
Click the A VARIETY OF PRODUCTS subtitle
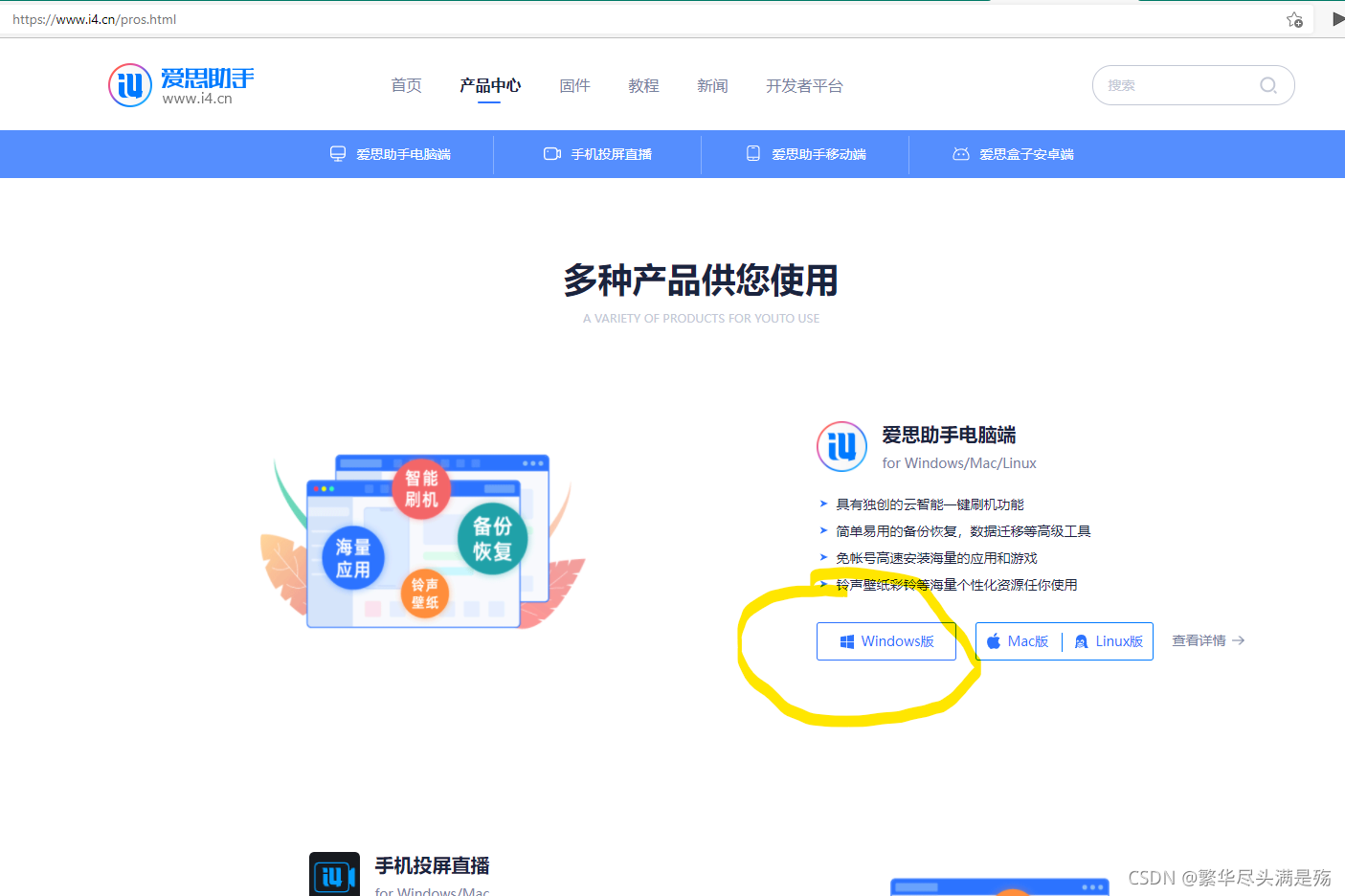701,319
